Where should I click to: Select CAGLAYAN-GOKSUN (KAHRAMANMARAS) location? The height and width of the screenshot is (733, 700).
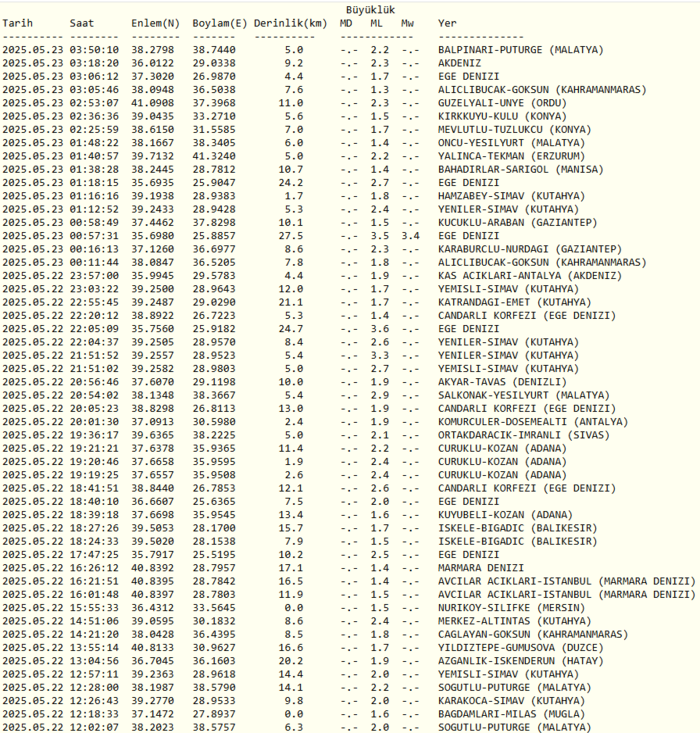533,635
